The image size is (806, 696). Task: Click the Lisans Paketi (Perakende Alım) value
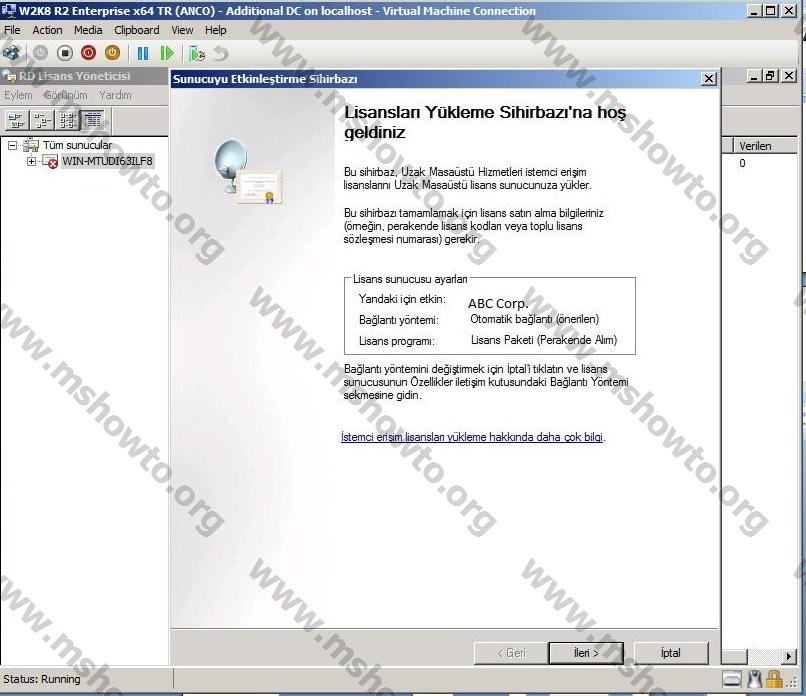[544, 340]
